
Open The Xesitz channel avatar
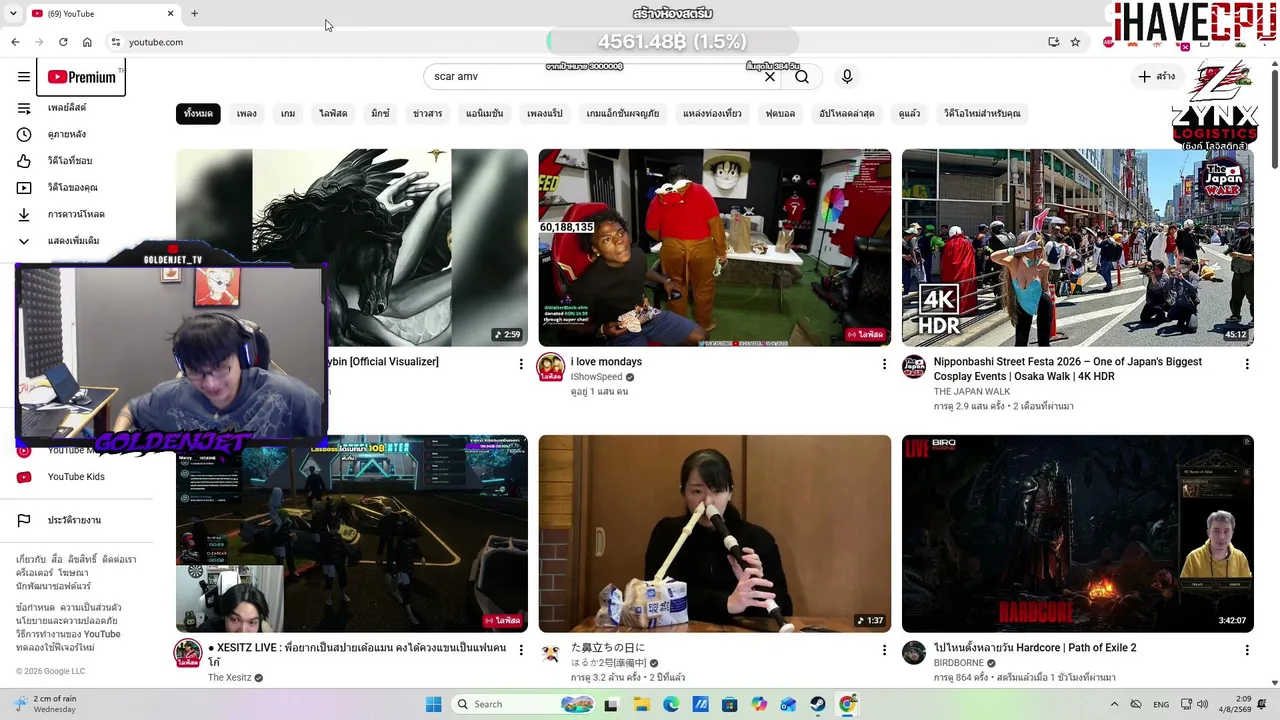(188, 653)
